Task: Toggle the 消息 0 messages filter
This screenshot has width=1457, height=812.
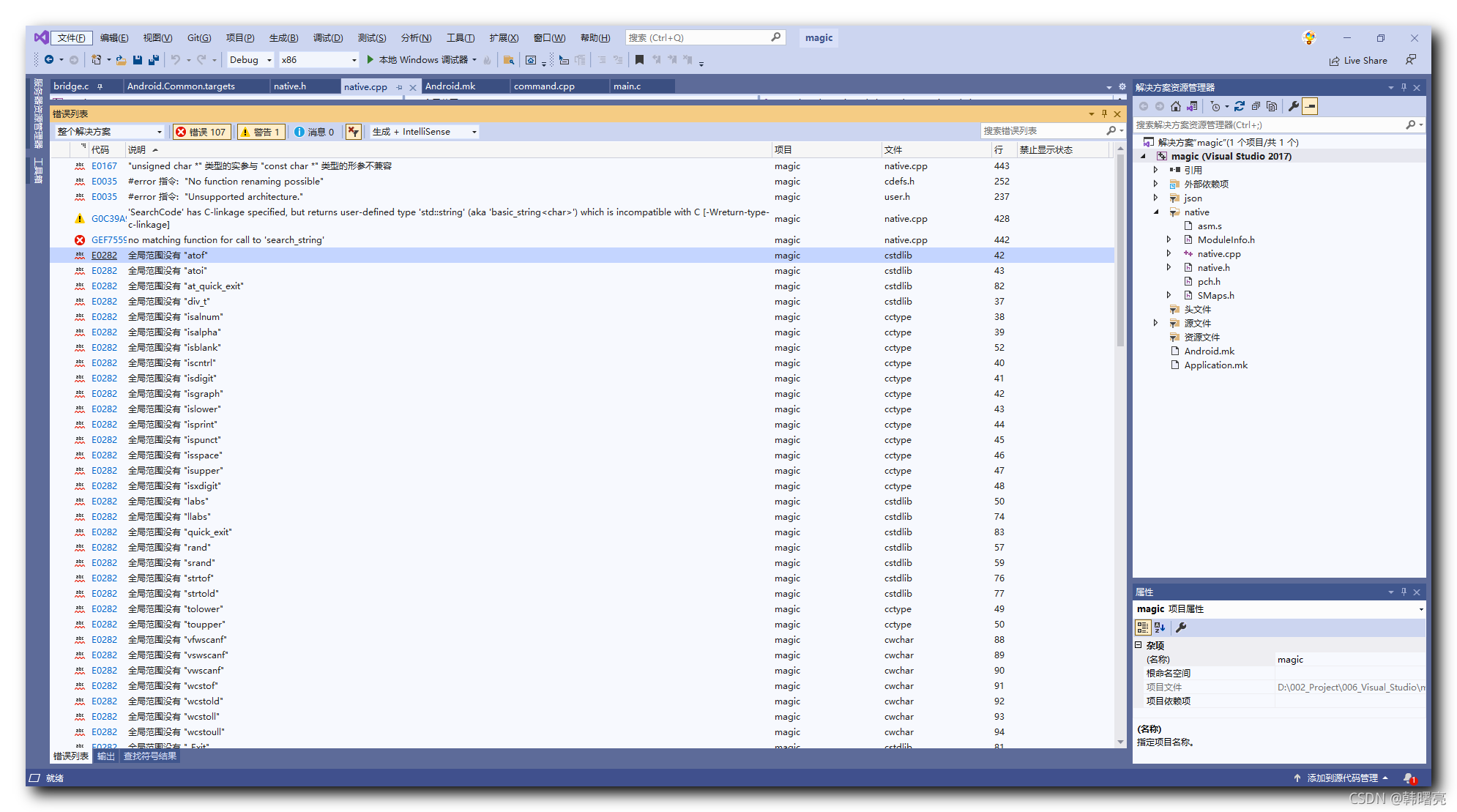Action: (314, 132)
